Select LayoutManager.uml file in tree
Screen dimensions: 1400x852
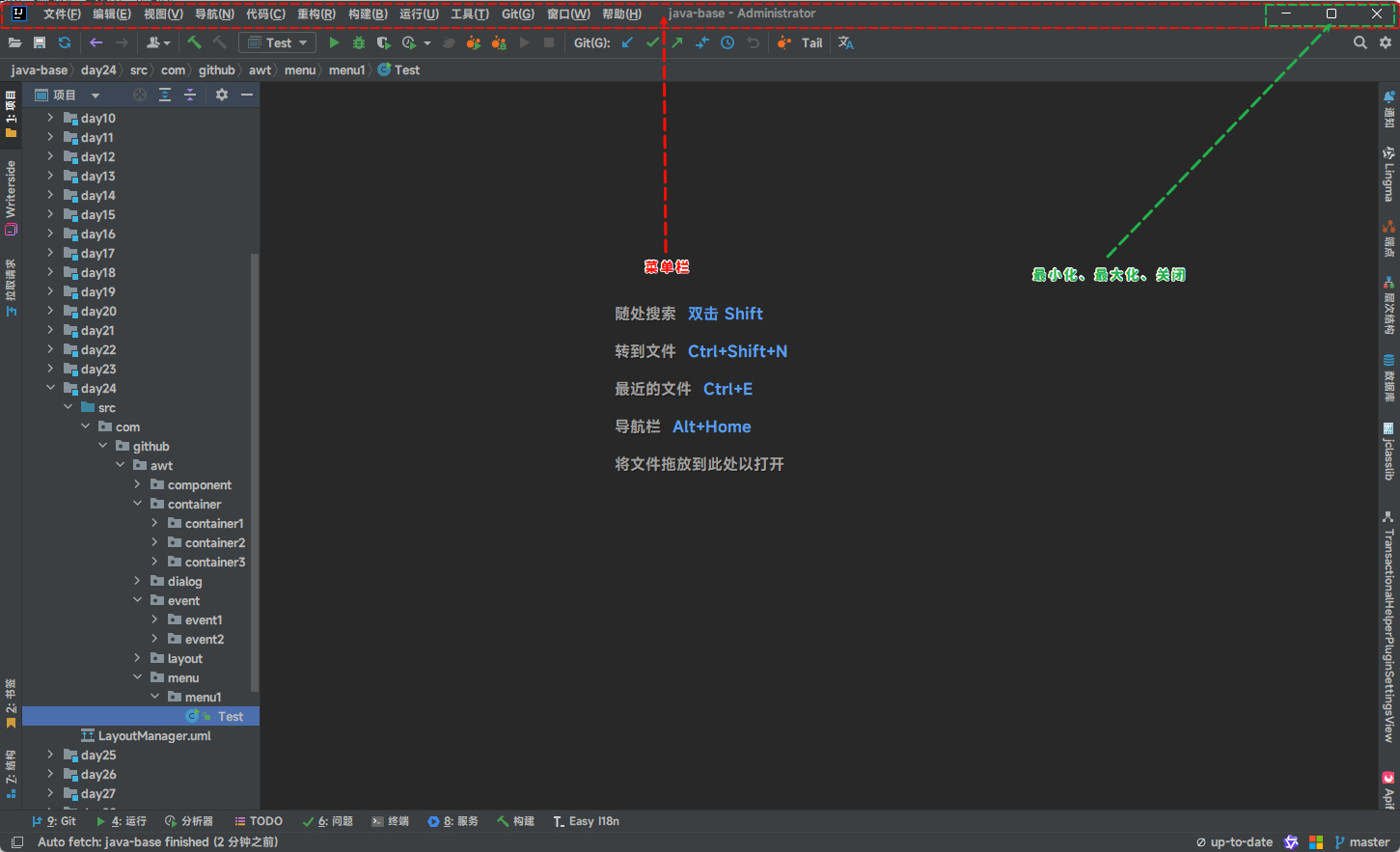tap(154, 735)
